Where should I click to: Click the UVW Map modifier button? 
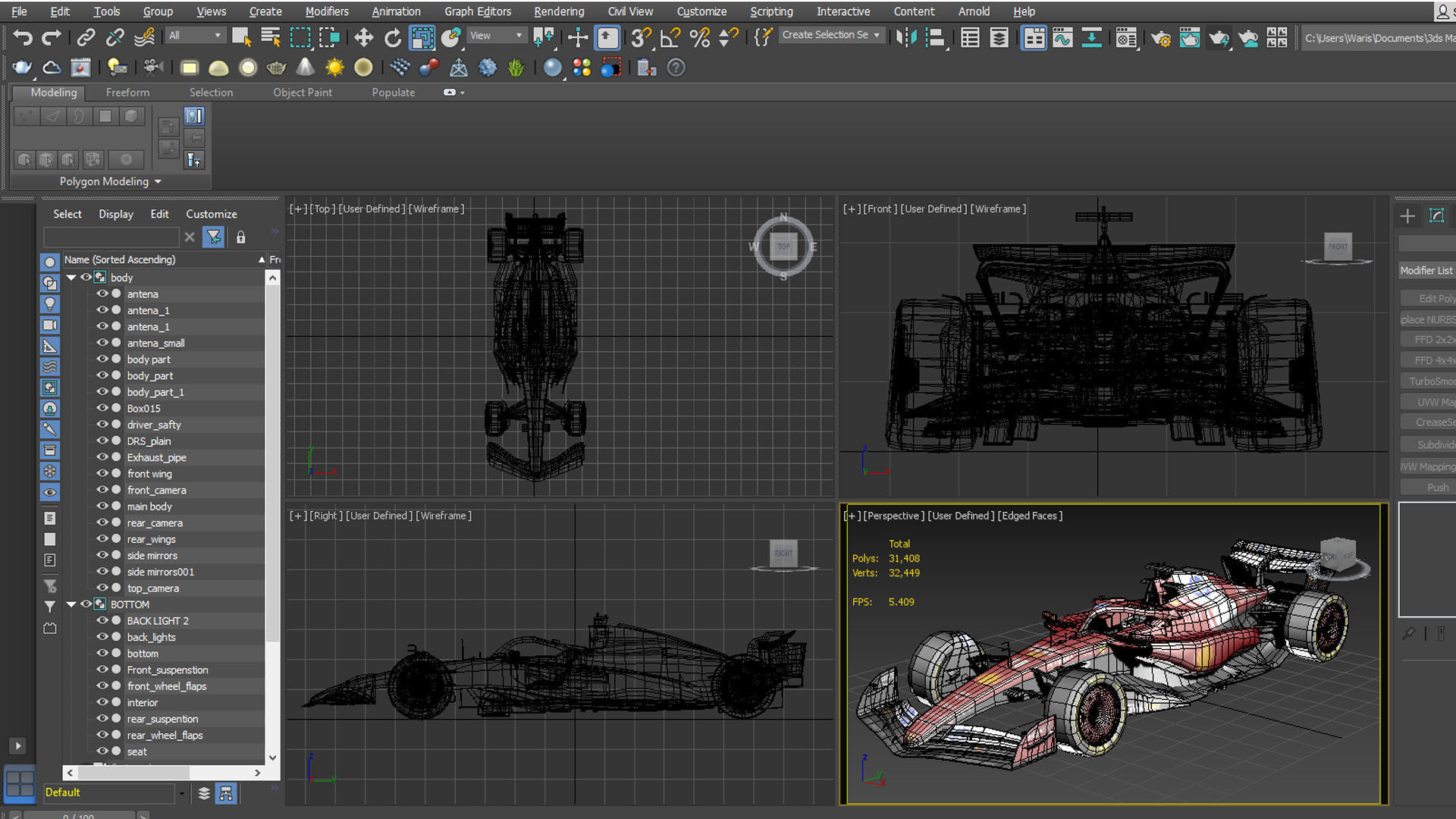point(1429,402)
